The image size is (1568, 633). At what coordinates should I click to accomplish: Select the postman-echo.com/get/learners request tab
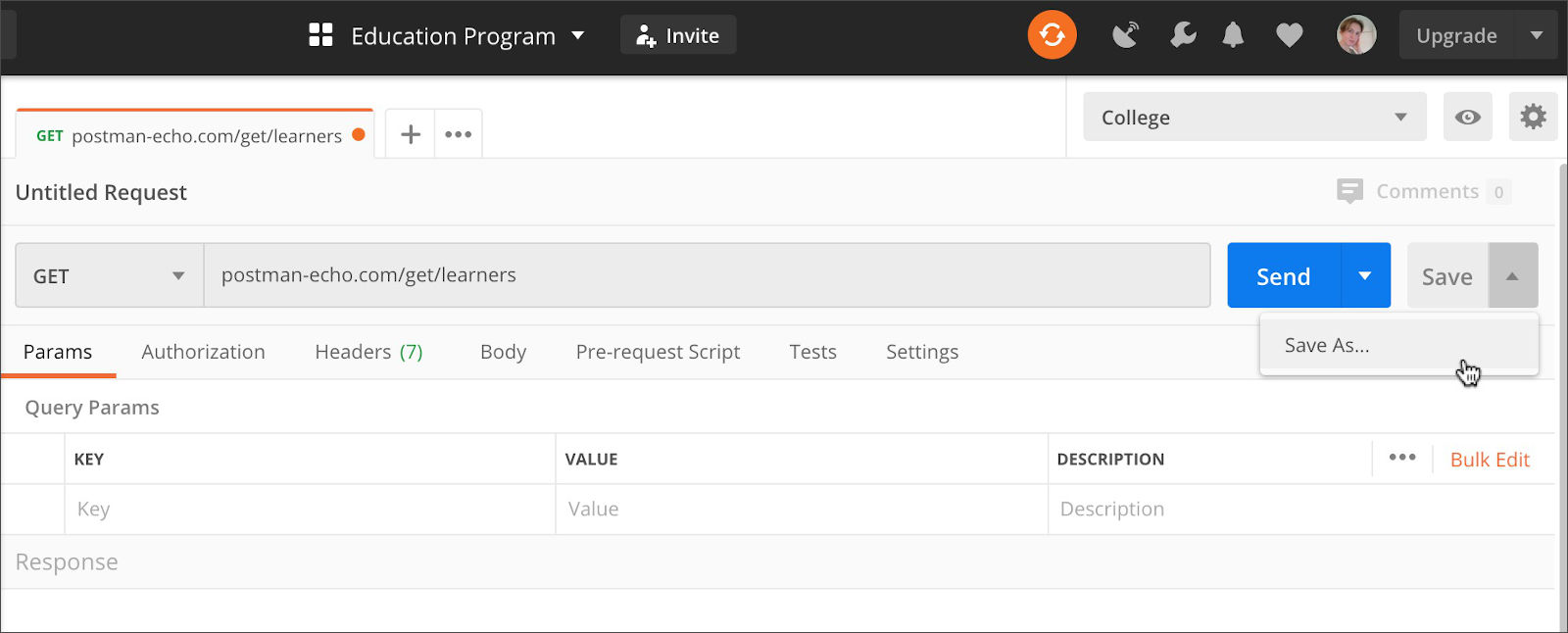(194, 135)
